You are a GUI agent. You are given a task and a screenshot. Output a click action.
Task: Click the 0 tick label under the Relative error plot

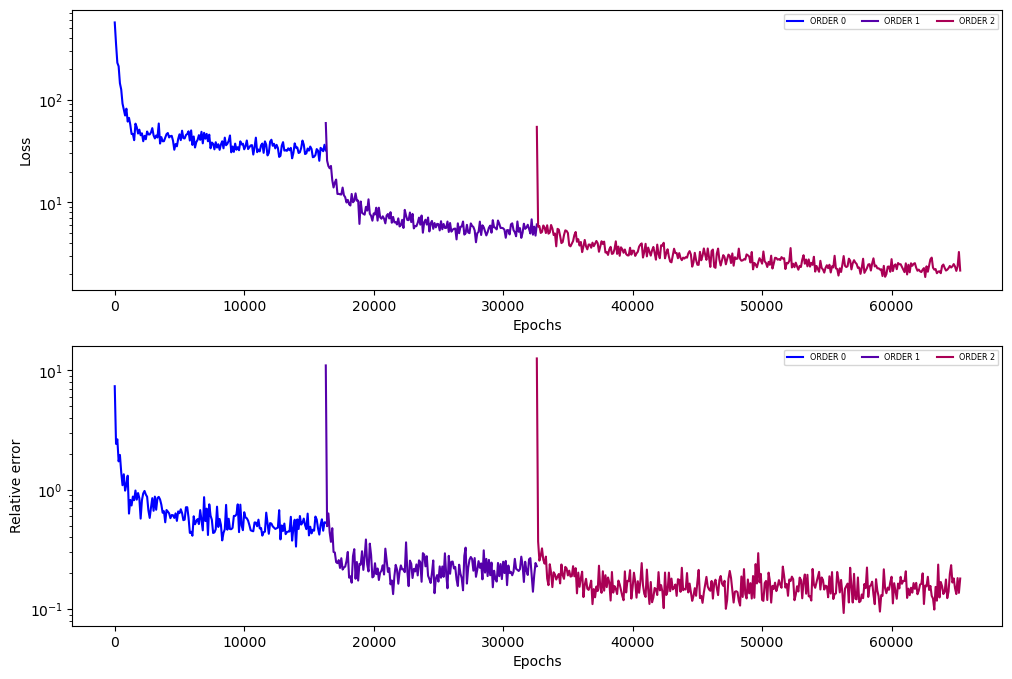click(x=115, y=642)
